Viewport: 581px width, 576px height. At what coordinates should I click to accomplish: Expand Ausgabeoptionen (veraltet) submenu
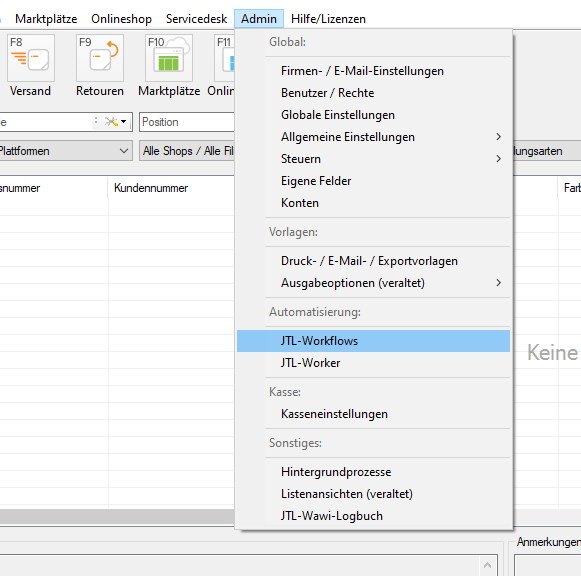(374, 283)
